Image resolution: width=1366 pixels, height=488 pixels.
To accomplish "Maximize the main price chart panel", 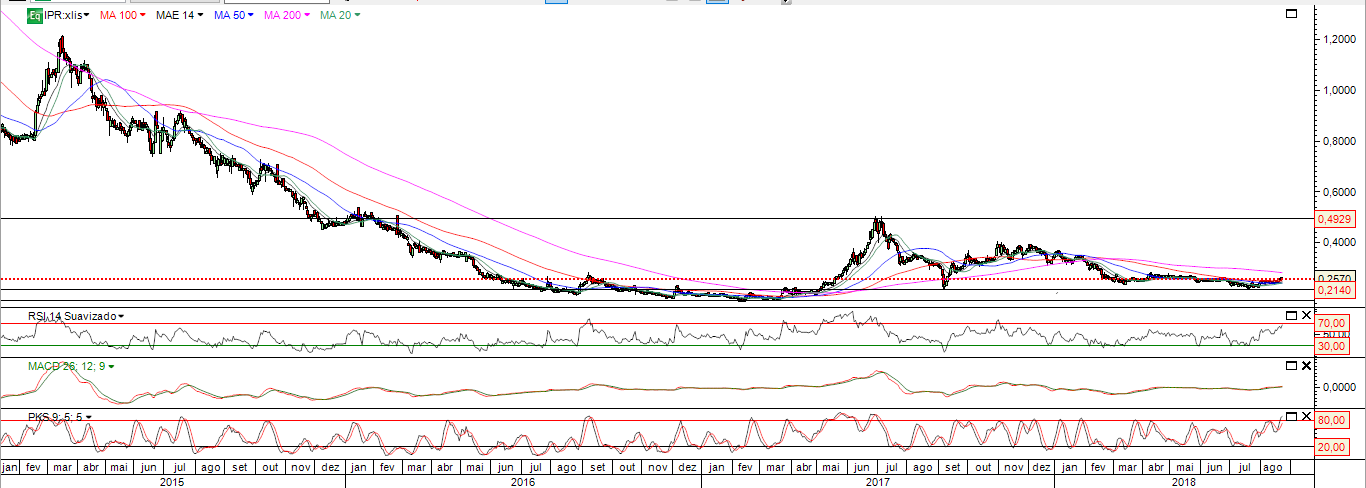I will click(x=1291, y=14).
